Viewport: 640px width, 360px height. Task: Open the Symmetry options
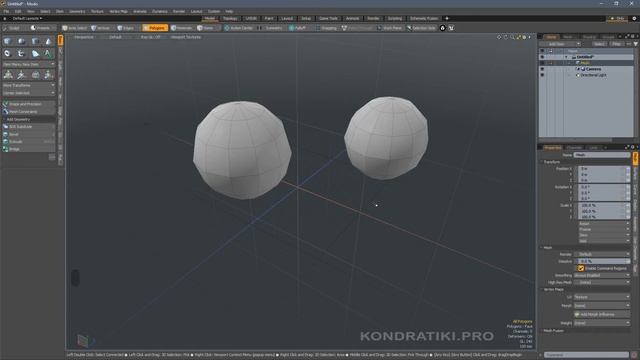click(271, 28)
